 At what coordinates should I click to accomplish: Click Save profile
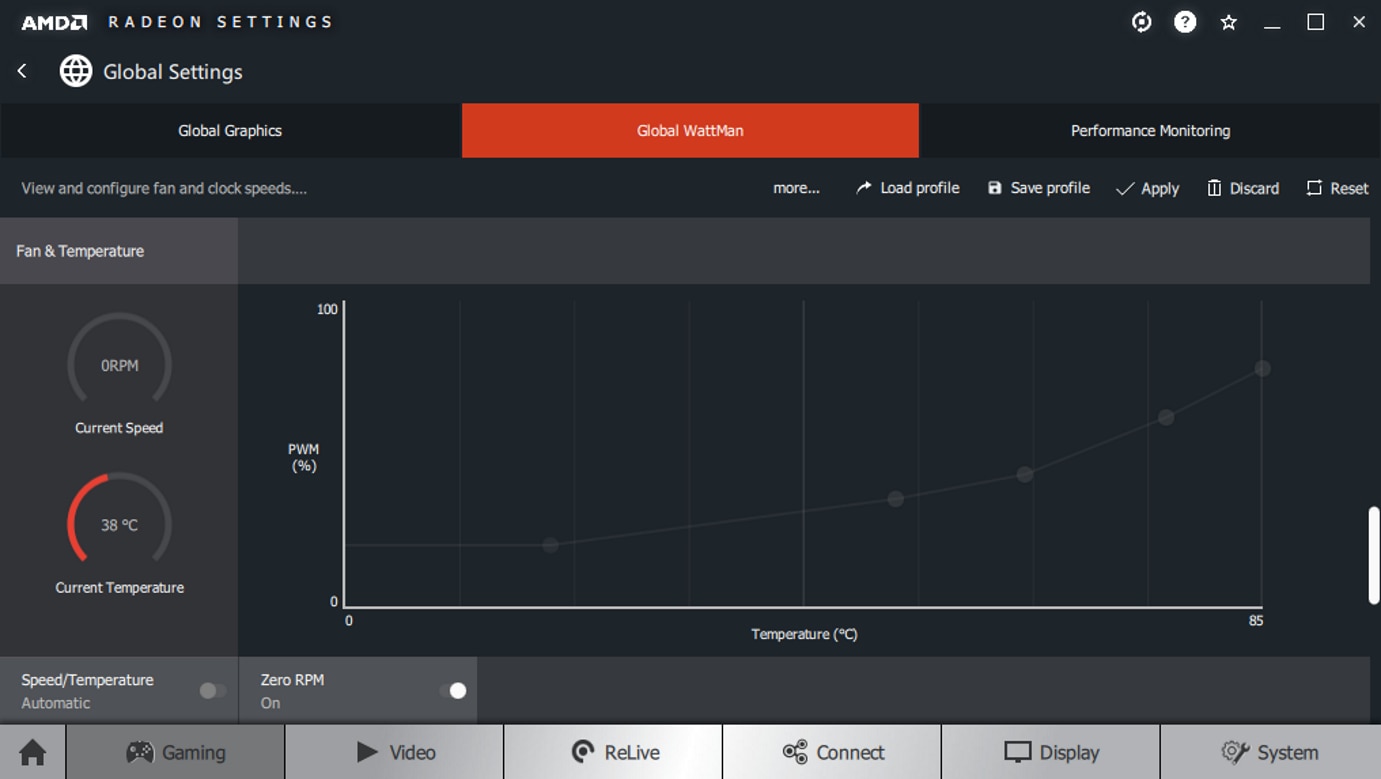tap(1038, 188)
